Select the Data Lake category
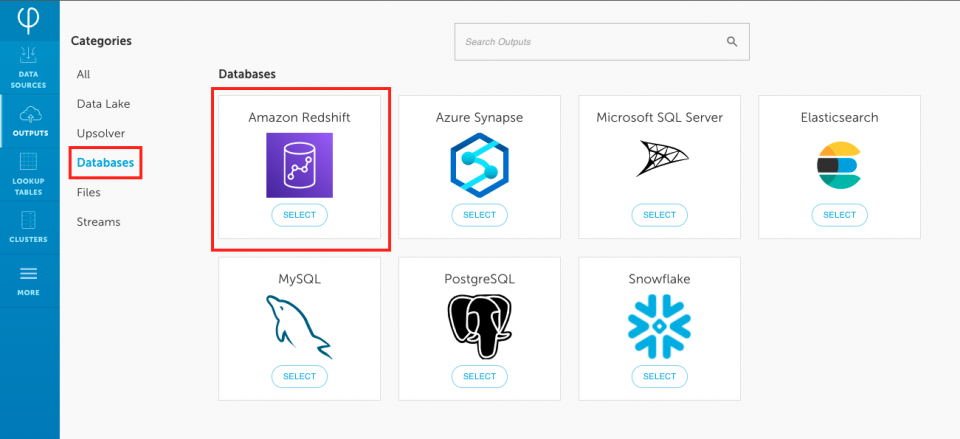The height and width of the screenshot is (439, 960). point(103,103)
